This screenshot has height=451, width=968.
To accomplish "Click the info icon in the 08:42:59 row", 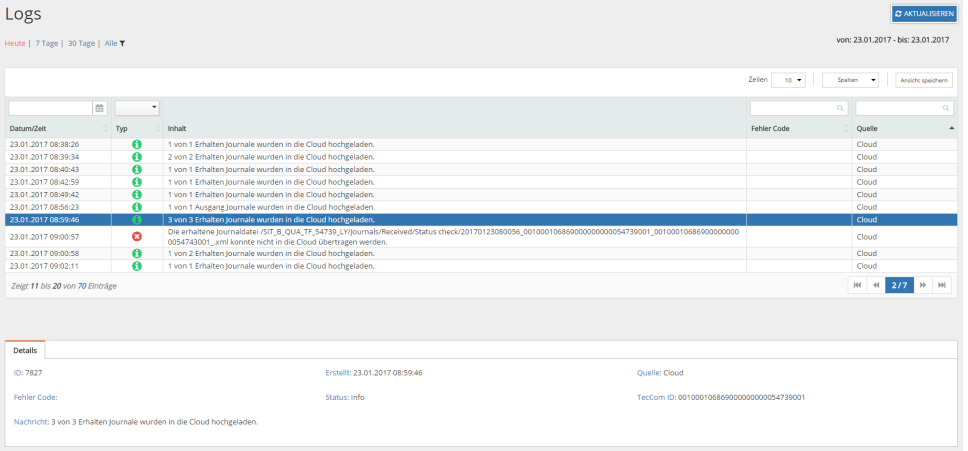I will 137,182.
